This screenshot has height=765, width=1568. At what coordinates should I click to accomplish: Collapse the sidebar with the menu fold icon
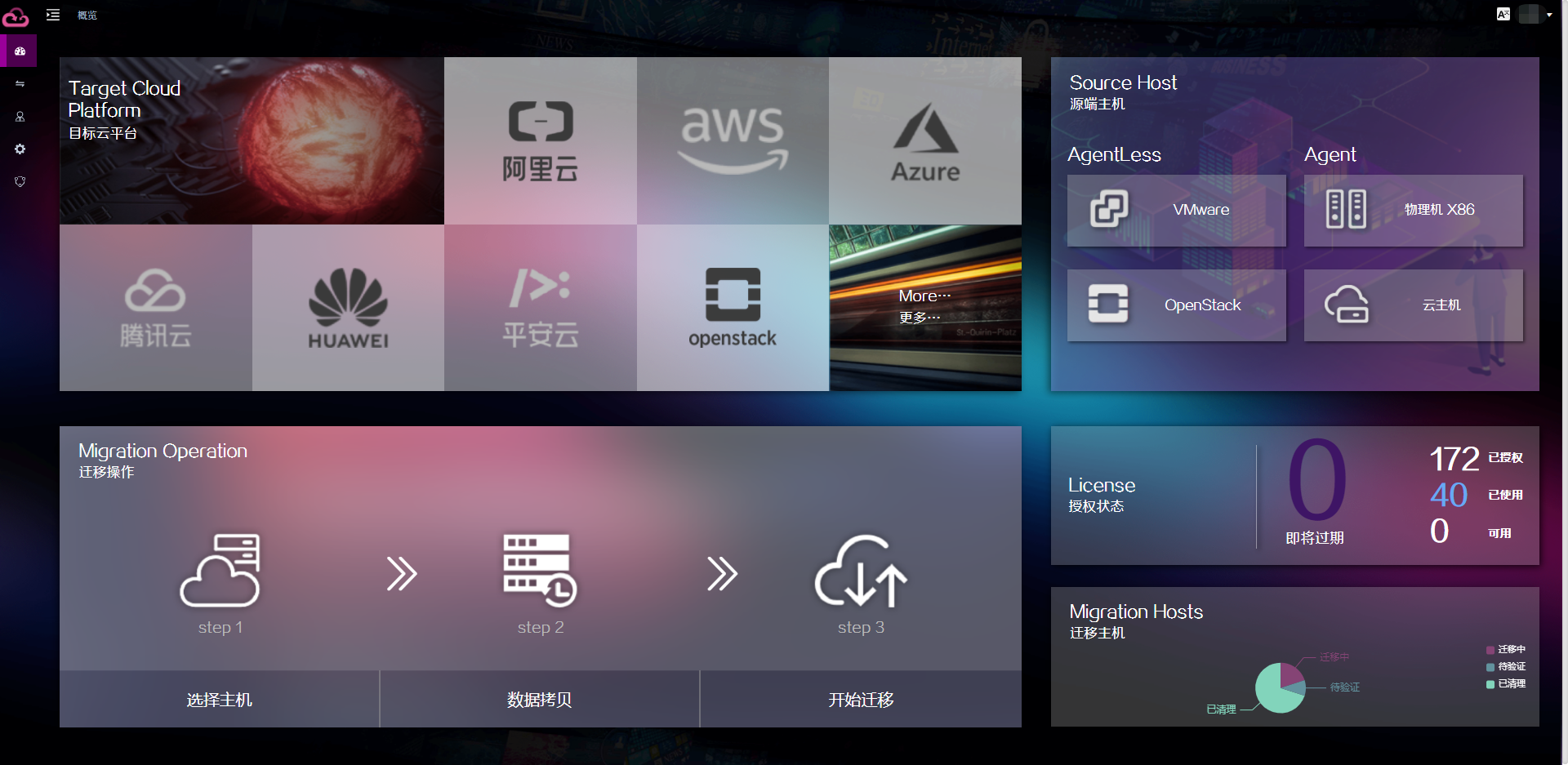coord(53,15)
